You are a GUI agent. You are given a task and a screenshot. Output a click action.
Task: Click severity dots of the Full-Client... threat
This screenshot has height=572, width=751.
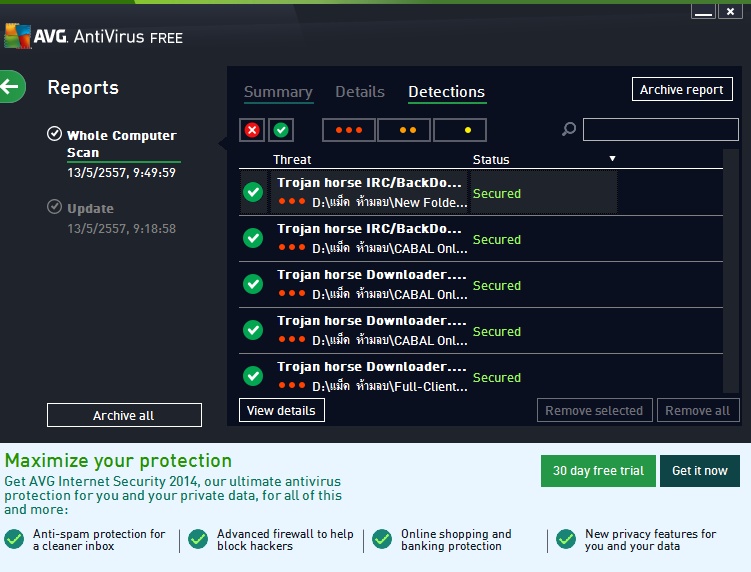pyautogui.click(x=292, y=385)
